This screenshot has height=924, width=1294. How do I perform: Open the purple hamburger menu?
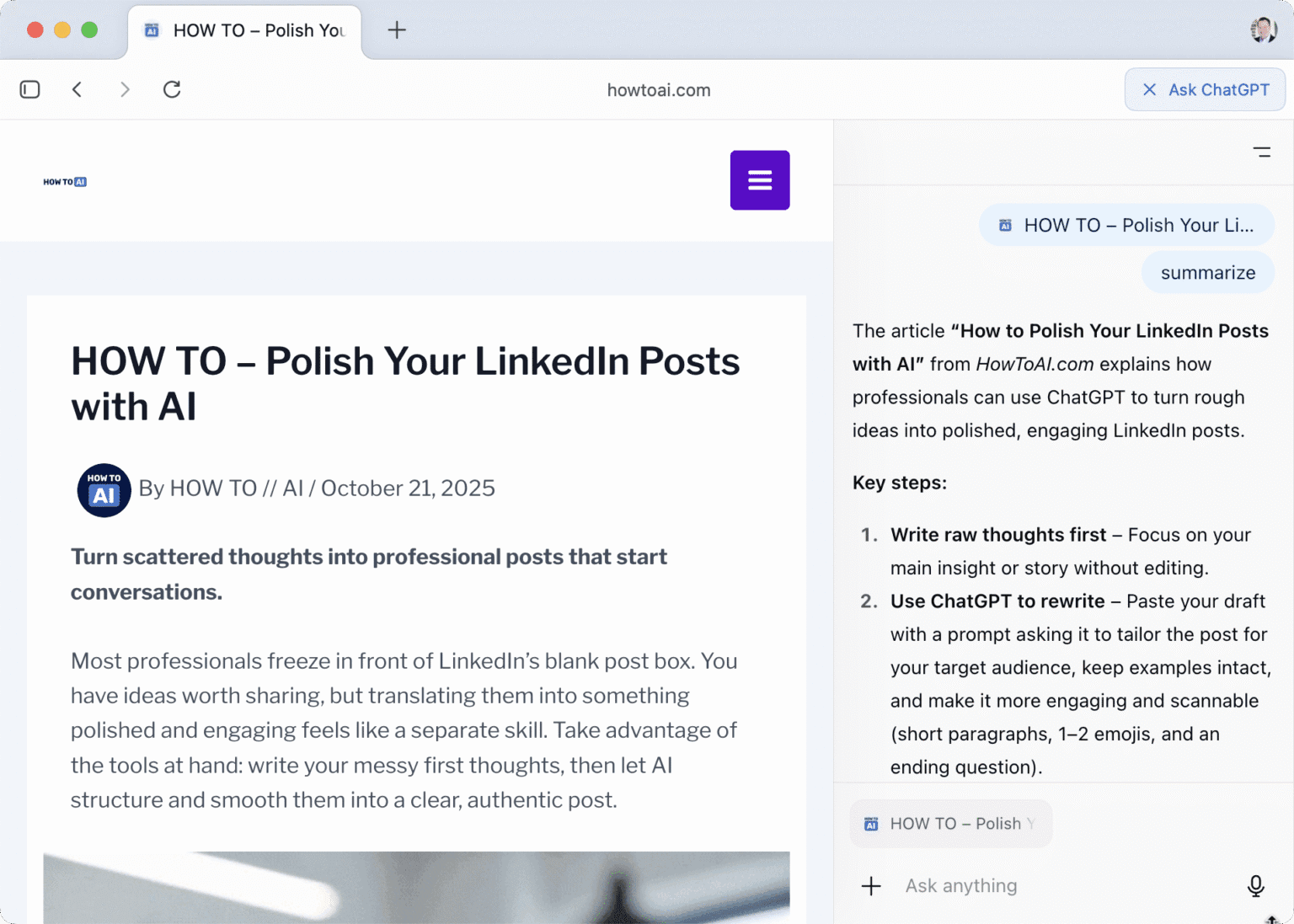pyautogui.click(x=760, y=180)
